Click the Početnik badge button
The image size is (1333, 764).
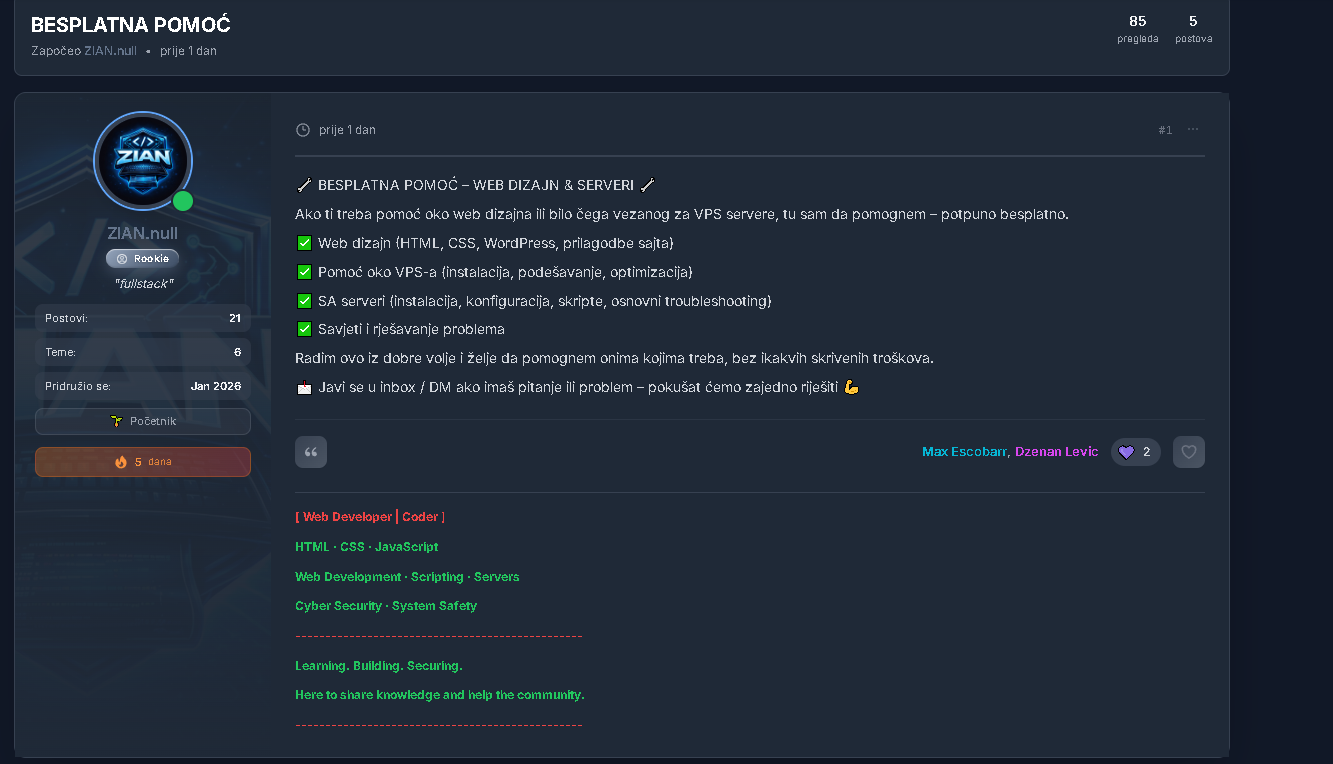(x=143, y=422)
